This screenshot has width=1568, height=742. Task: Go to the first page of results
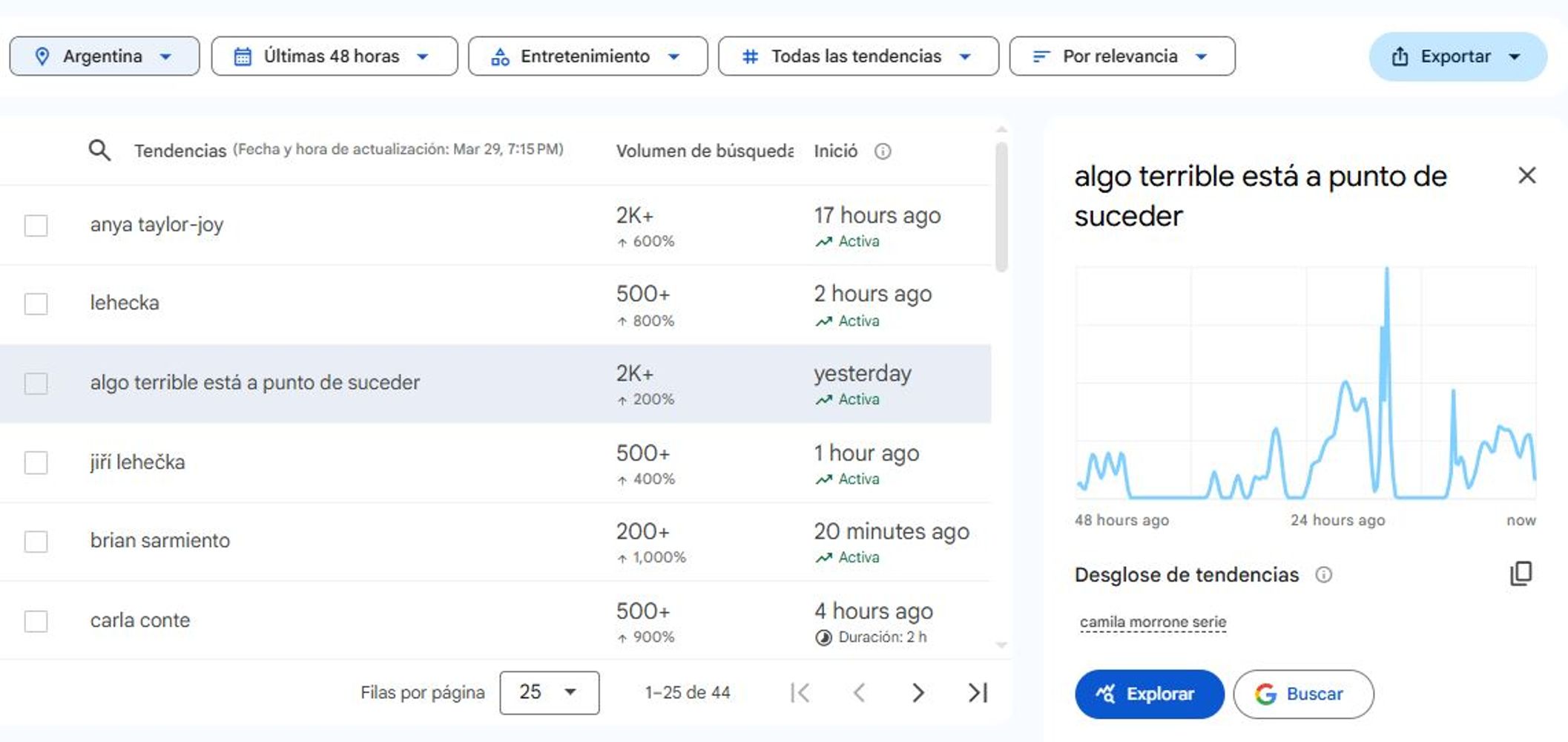tap(800, 692)
